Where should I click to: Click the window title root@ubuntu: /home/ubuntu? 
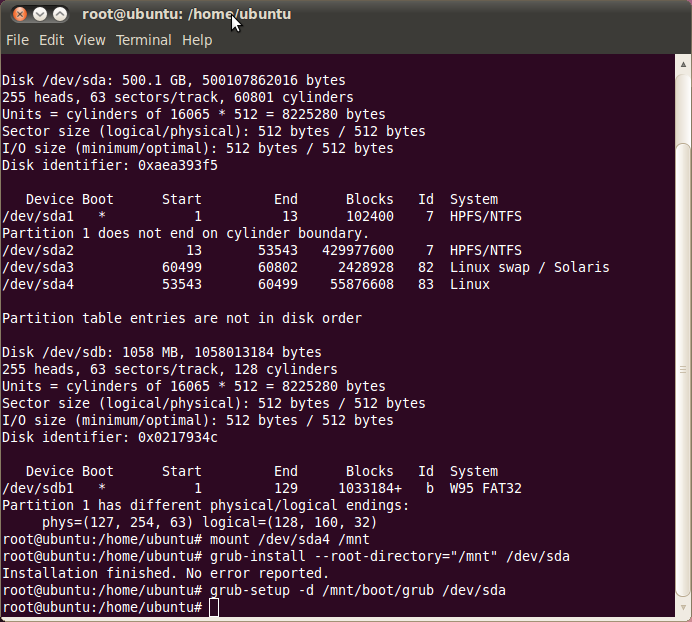(187, 14)
